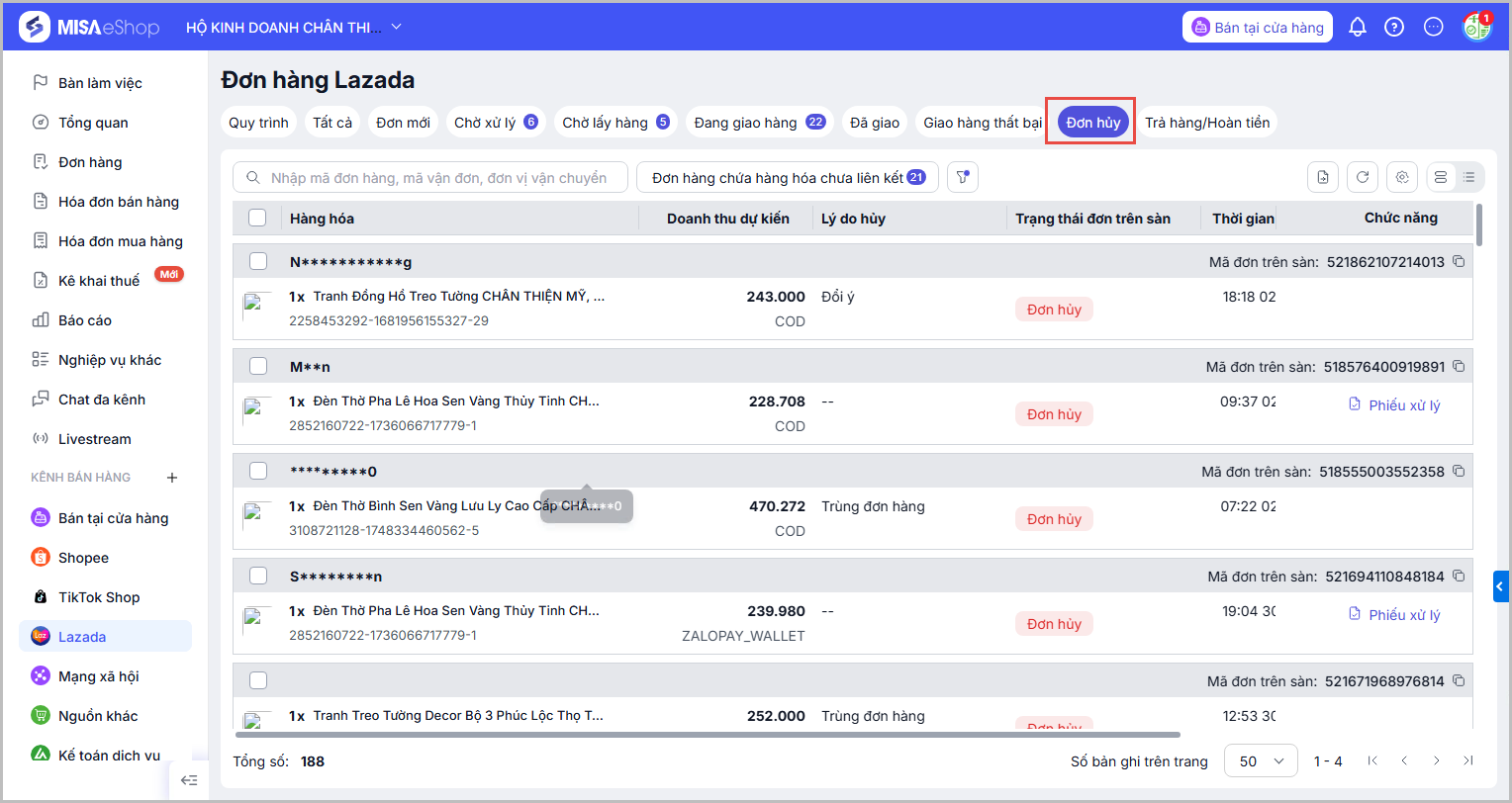The width and height of the screenshot is (1512, 803).
Task: Add a sales channel with the plus icon
Action: tap(172, 478)
